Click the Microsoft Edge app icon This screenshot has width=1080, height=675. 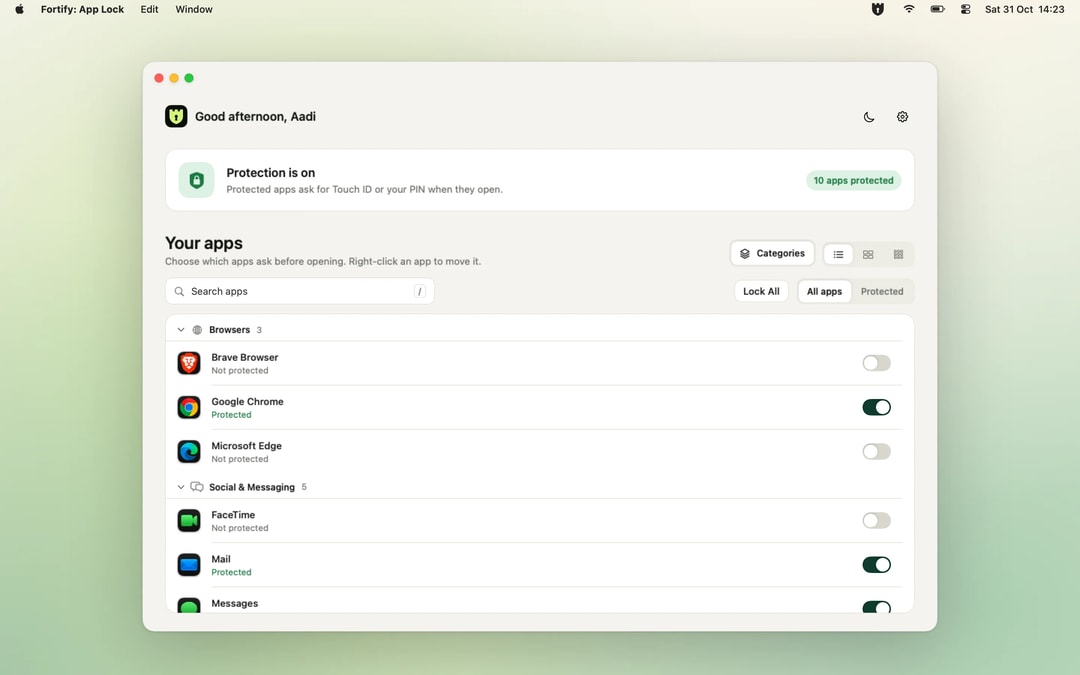189,451
